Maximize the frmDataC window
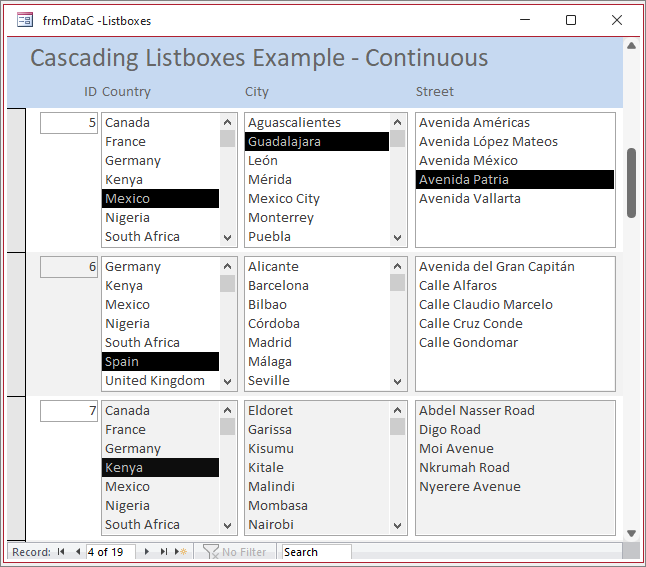This screenshot has height=567, width=646. [571, 20]
